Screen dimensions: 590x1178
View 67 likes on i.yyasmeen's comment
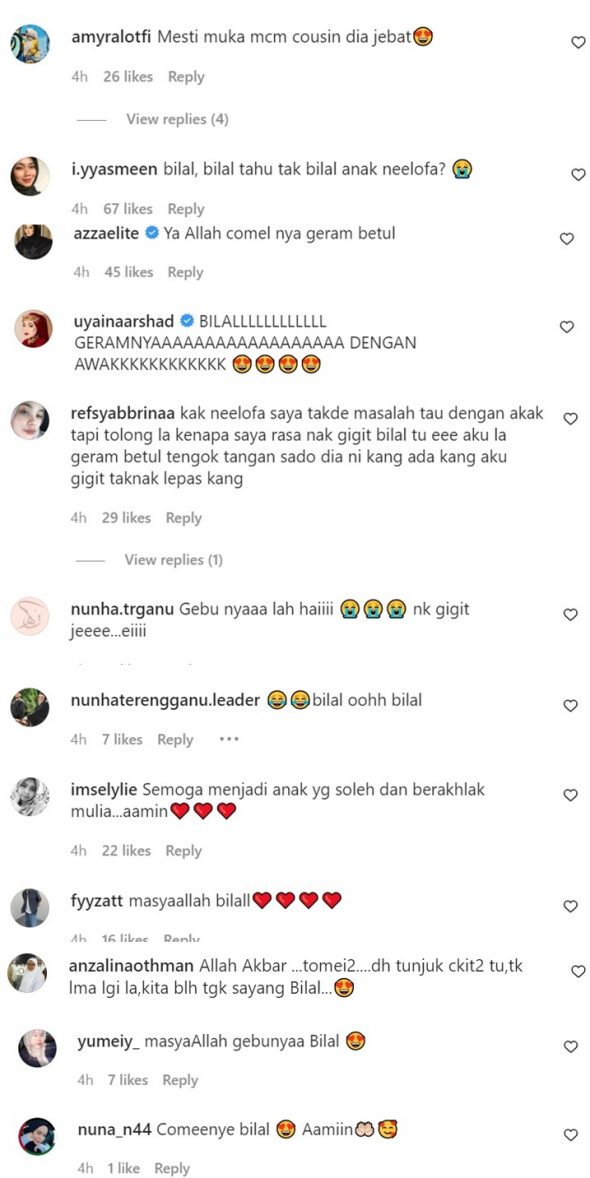click(128, 209)
